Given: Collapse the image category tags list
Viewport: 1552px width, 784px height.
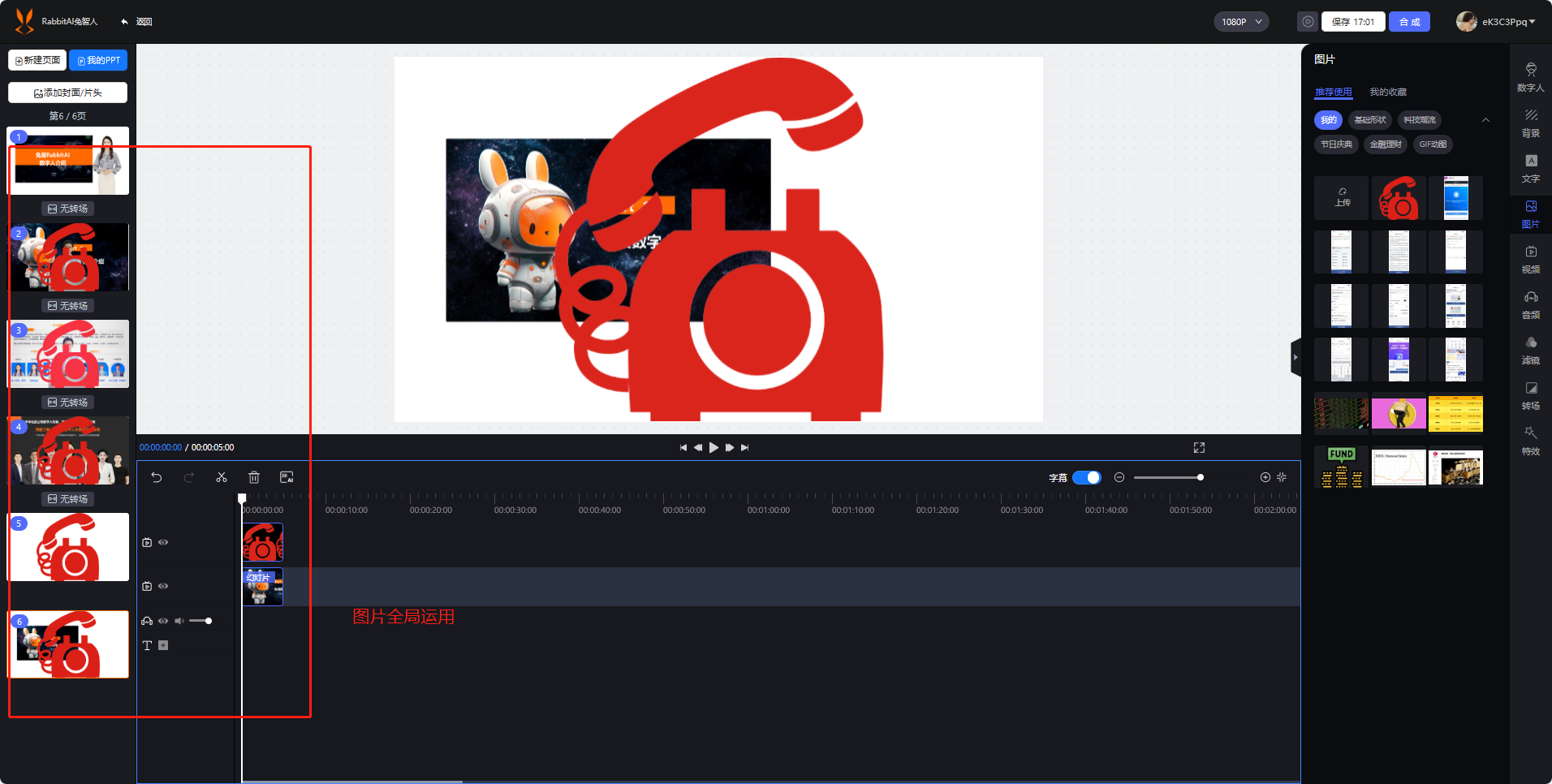Looking at the screenshot, I should coord(1485,120).
